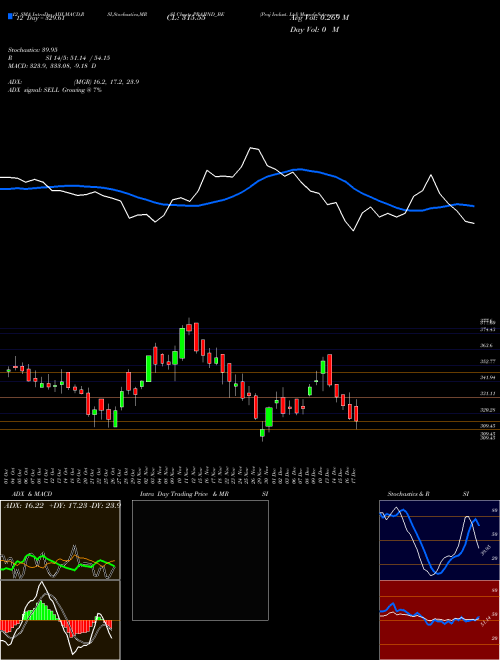Open the MACD histogram mini chart

[x=60, y=620]
